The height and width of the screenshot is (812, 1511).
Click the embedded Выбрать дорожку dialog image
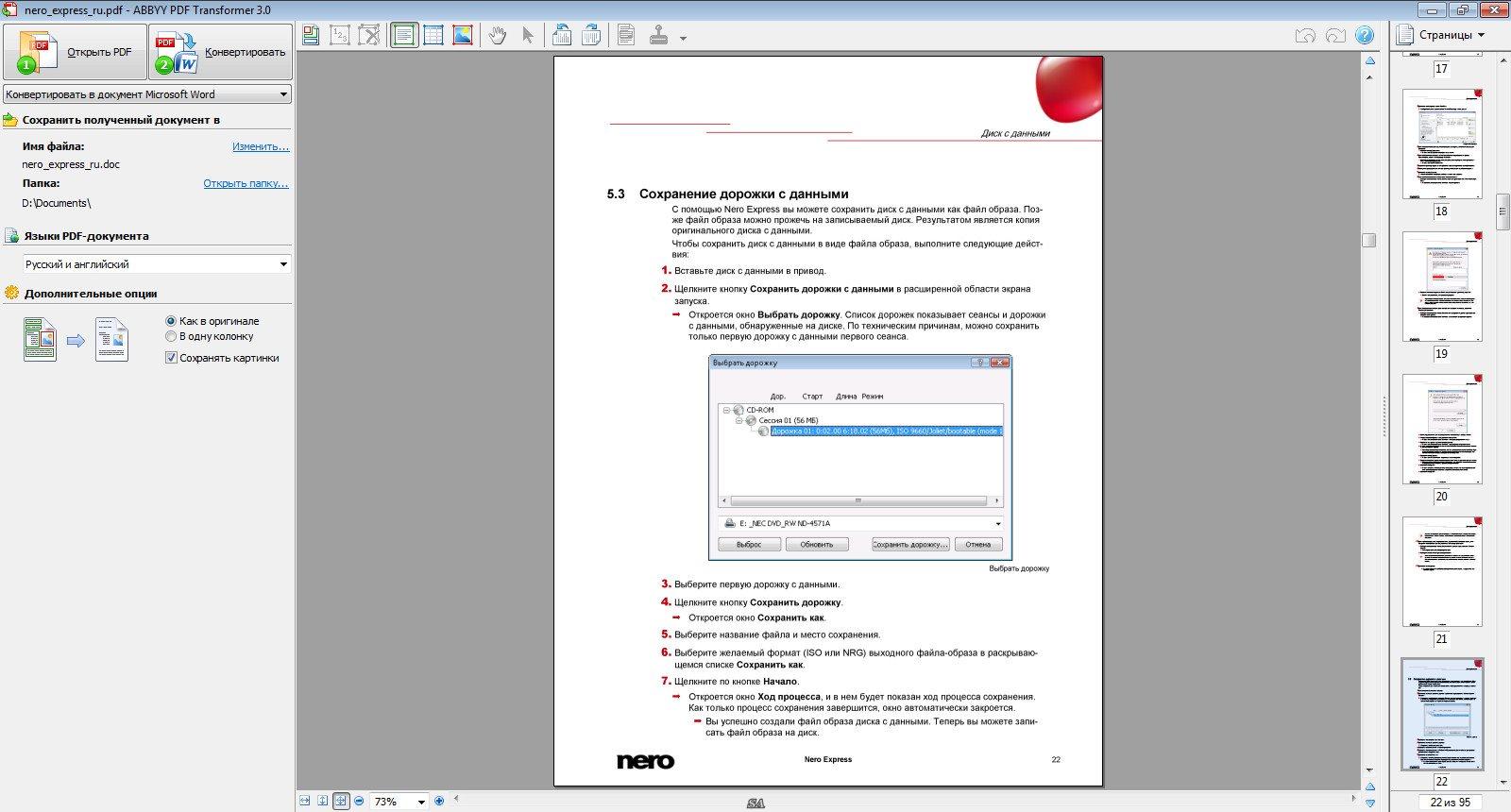click(859, 457)
